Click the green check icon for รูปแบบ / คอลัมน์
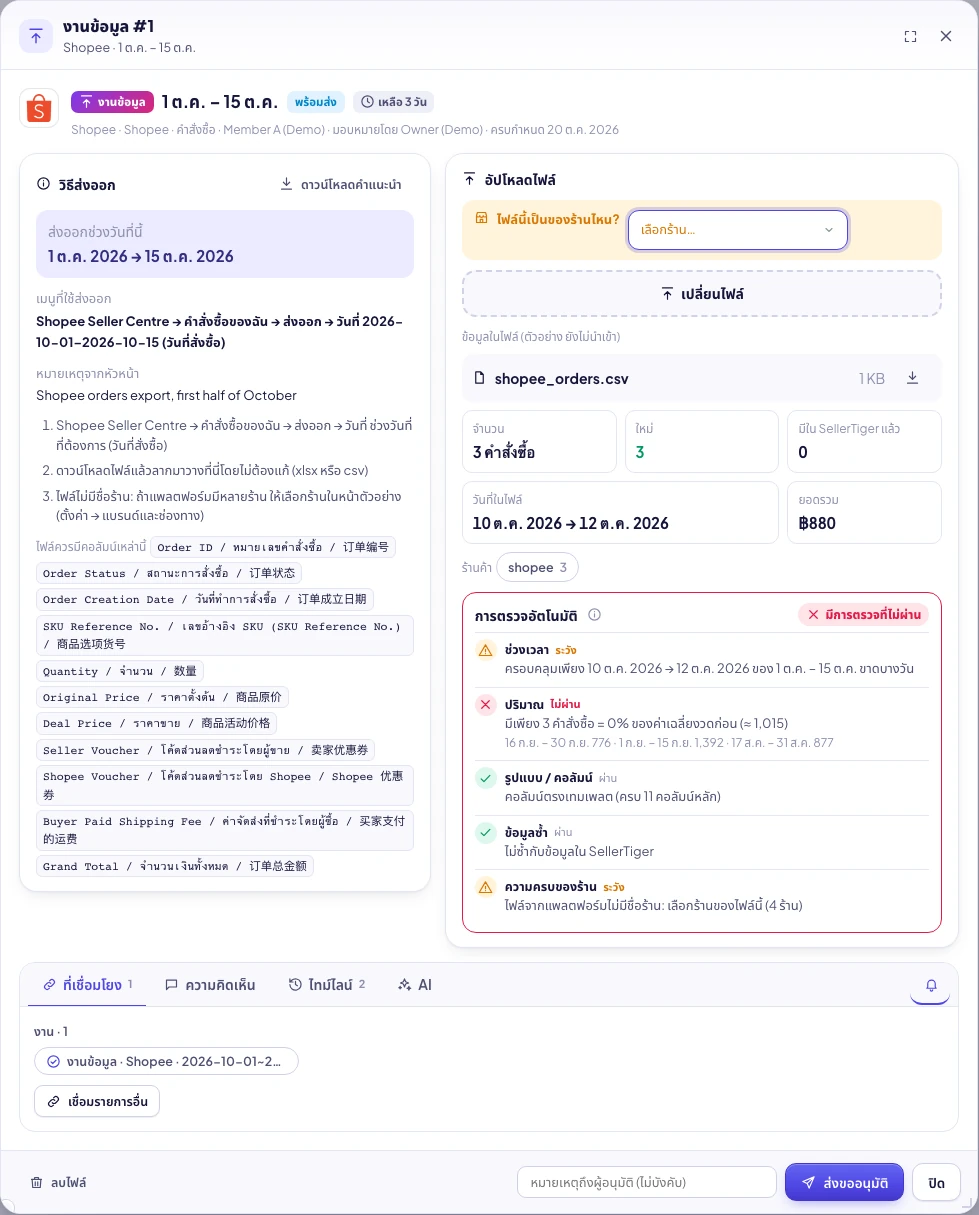979x1215 pixels. pos(486,778)
